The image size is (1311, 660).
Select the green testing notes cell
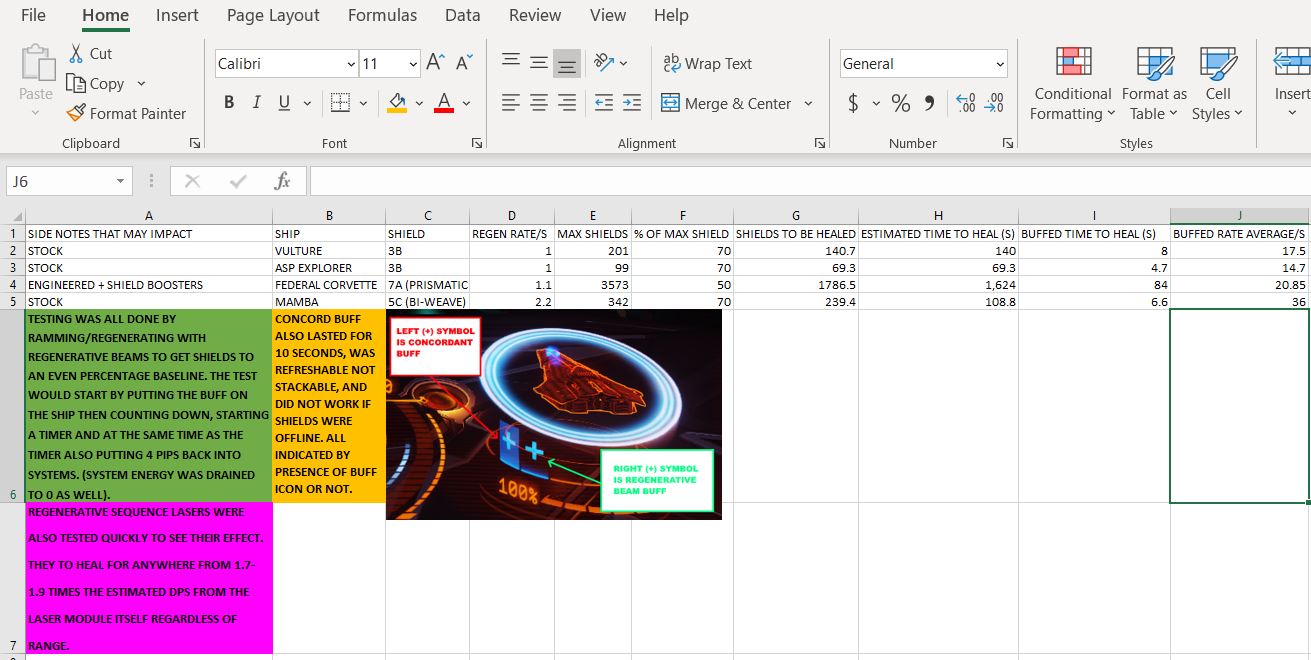148,406
